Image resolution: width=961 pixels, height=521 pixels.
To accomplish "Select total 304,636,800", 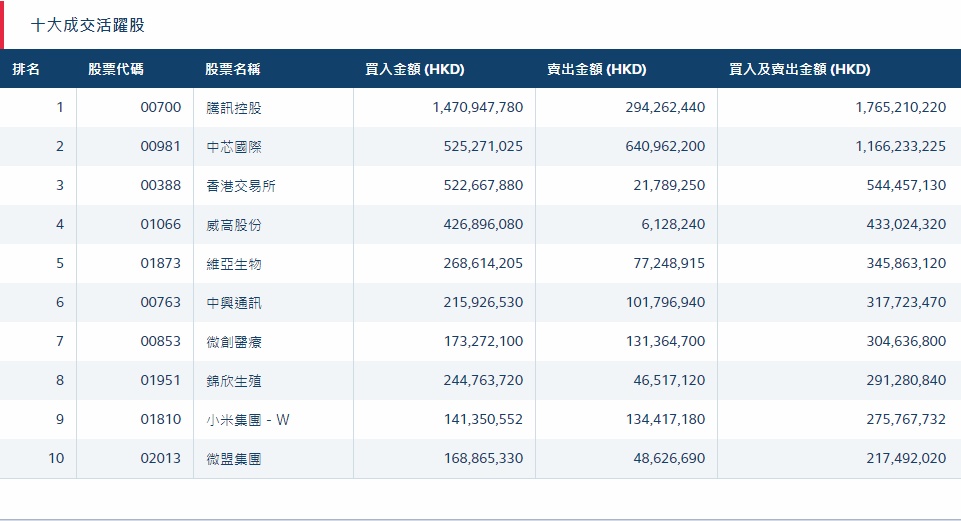I will [906, 341].
